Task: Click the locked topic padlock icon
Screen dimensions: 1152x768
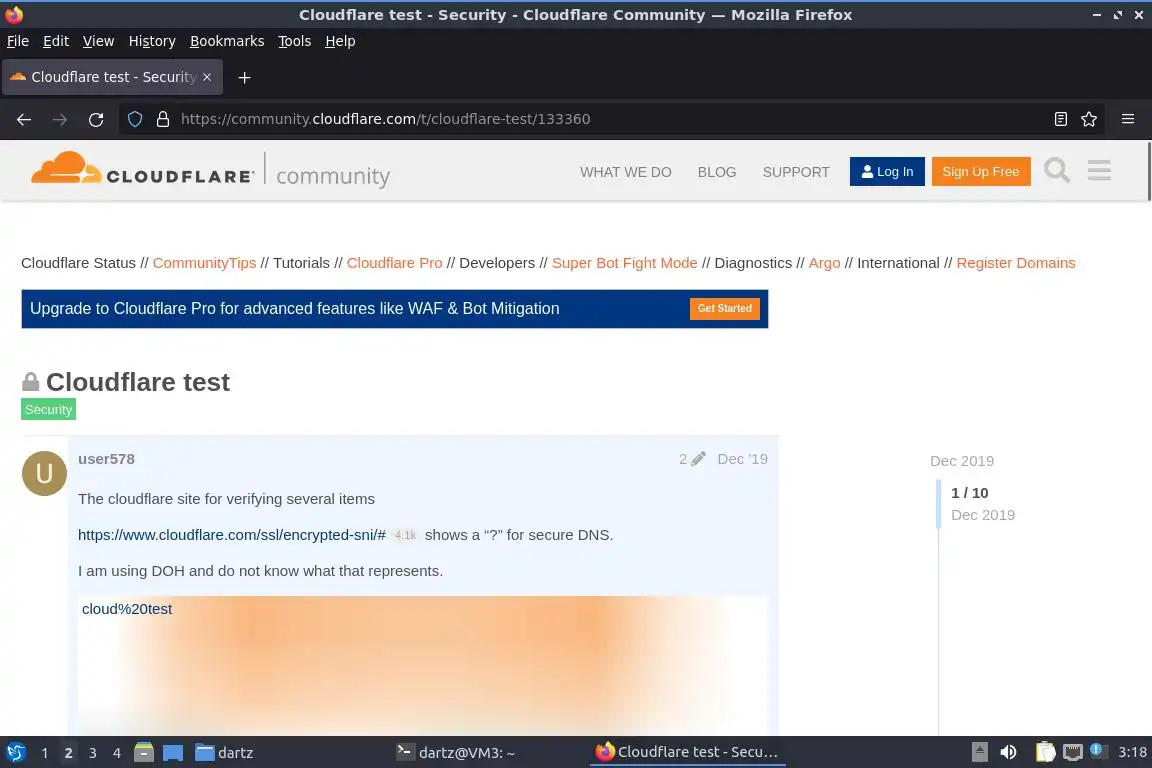Action: pyautogui.click(x=30, y=381)
